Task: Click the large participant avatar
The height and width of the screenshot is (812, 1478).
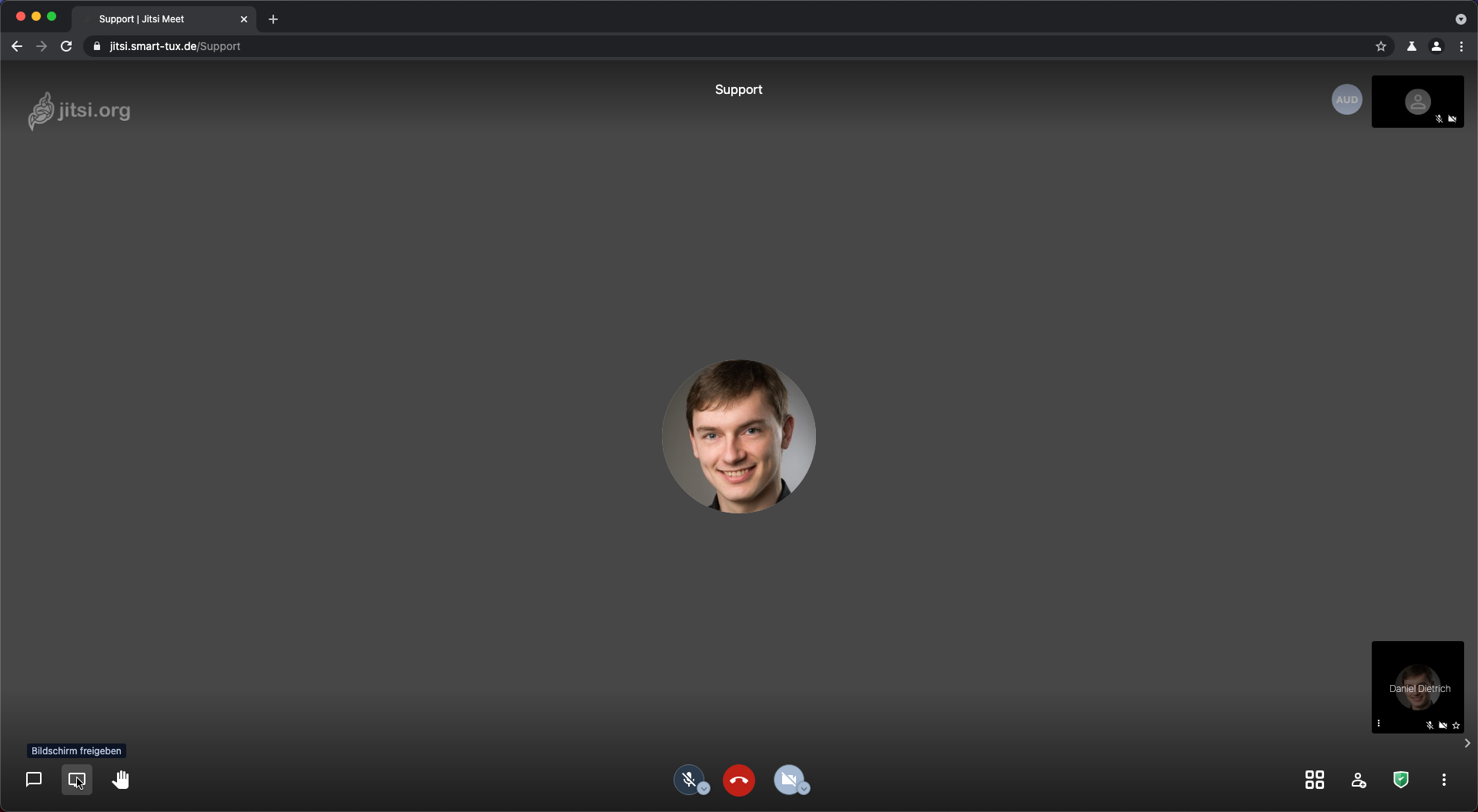Action: 739,436
